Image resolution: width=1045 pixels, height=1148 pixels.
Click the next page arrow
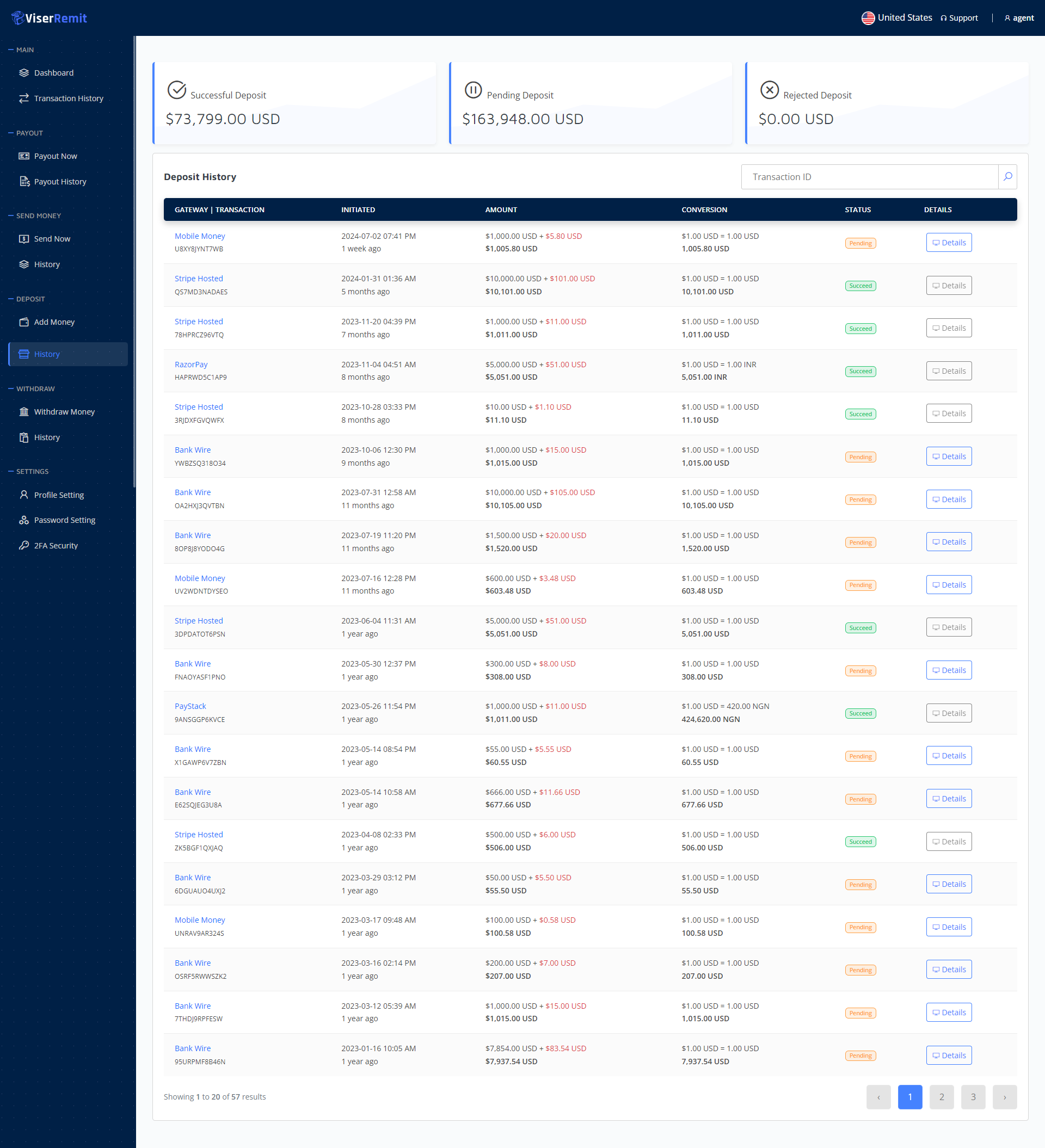[x=1004, y=1097]
